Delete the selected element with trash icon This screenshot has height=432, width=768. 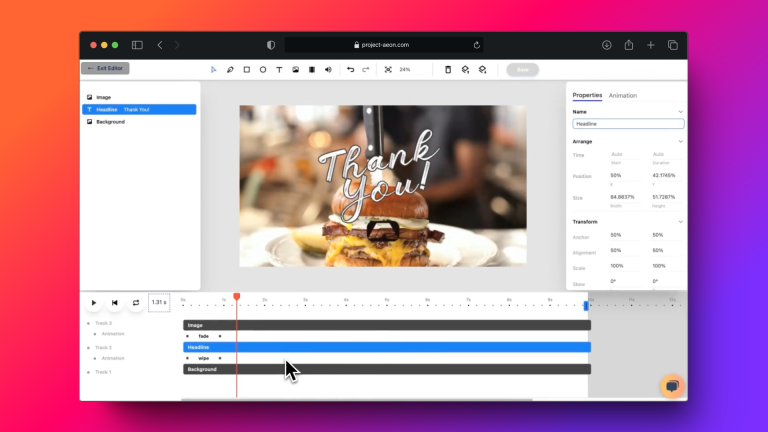tap(448, 70)
